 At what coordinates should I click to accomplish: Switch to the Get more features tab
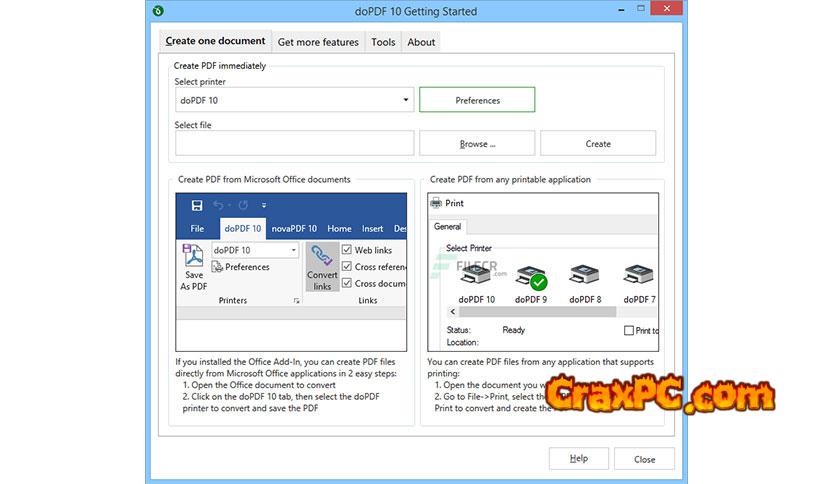tap(318, 42)
